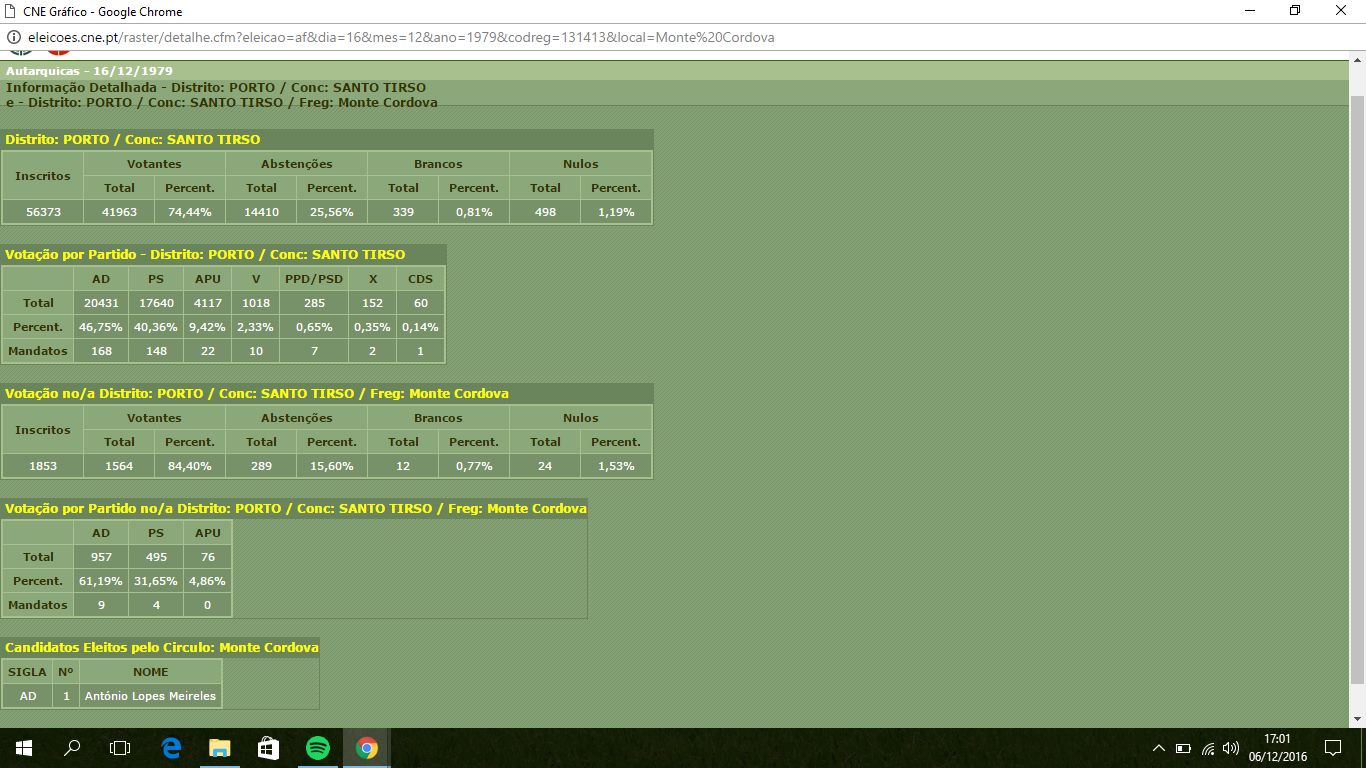This screenshot has height=768, width=1366.
Task: Select Google Chrome taskbar icon
Action: [x=366, y=748]
